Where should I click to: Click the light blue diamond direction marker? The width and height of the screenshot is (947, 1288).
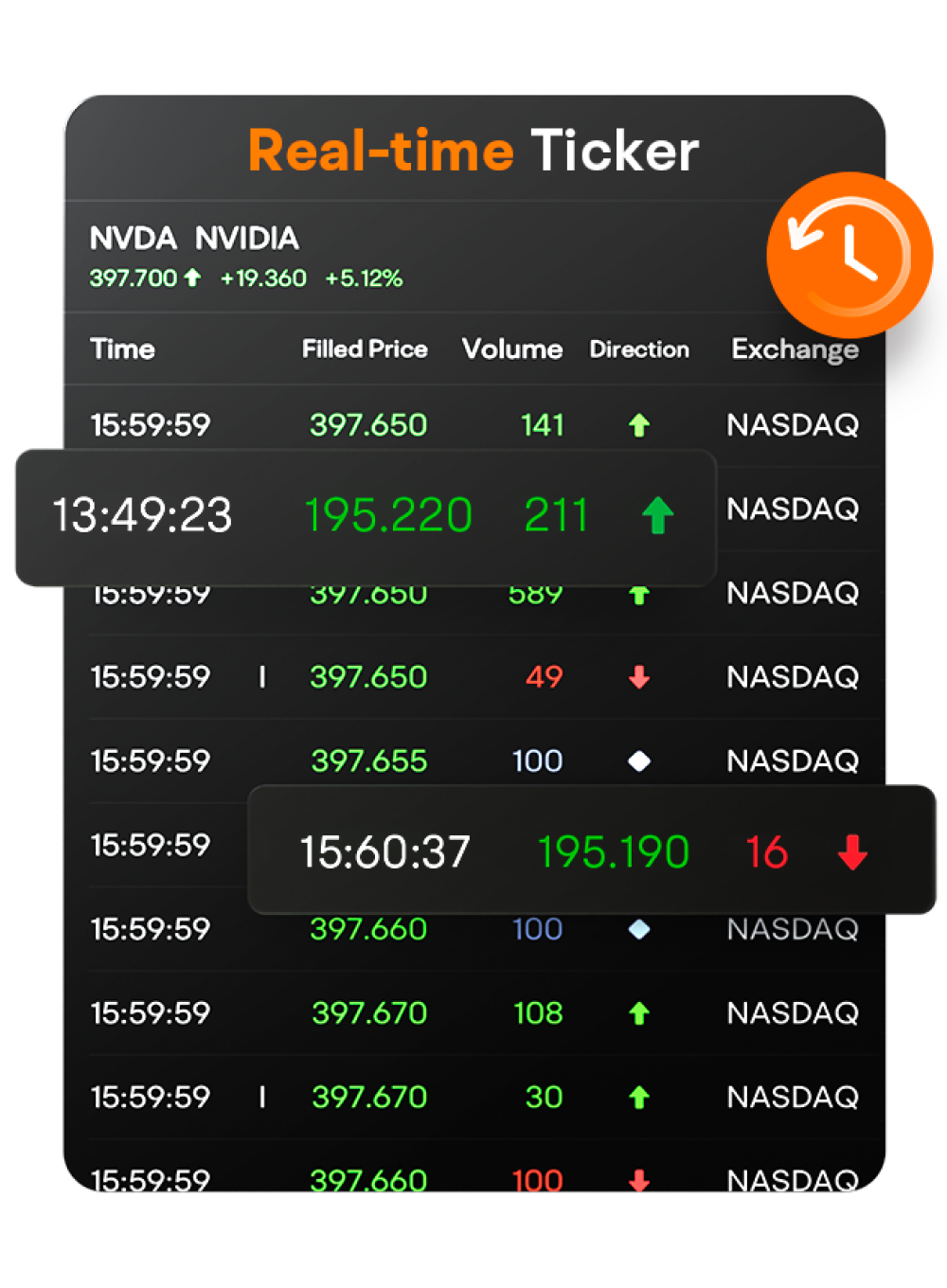pos(639,929)
